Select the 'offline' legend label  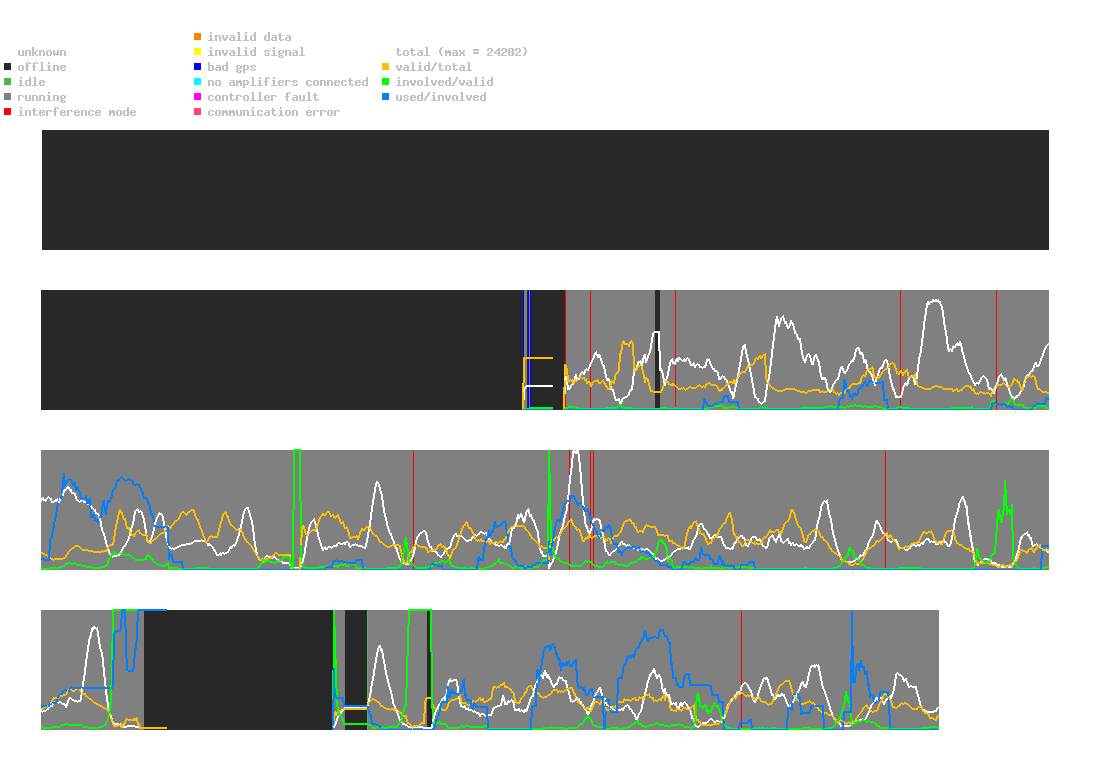(x=42, y=67)
